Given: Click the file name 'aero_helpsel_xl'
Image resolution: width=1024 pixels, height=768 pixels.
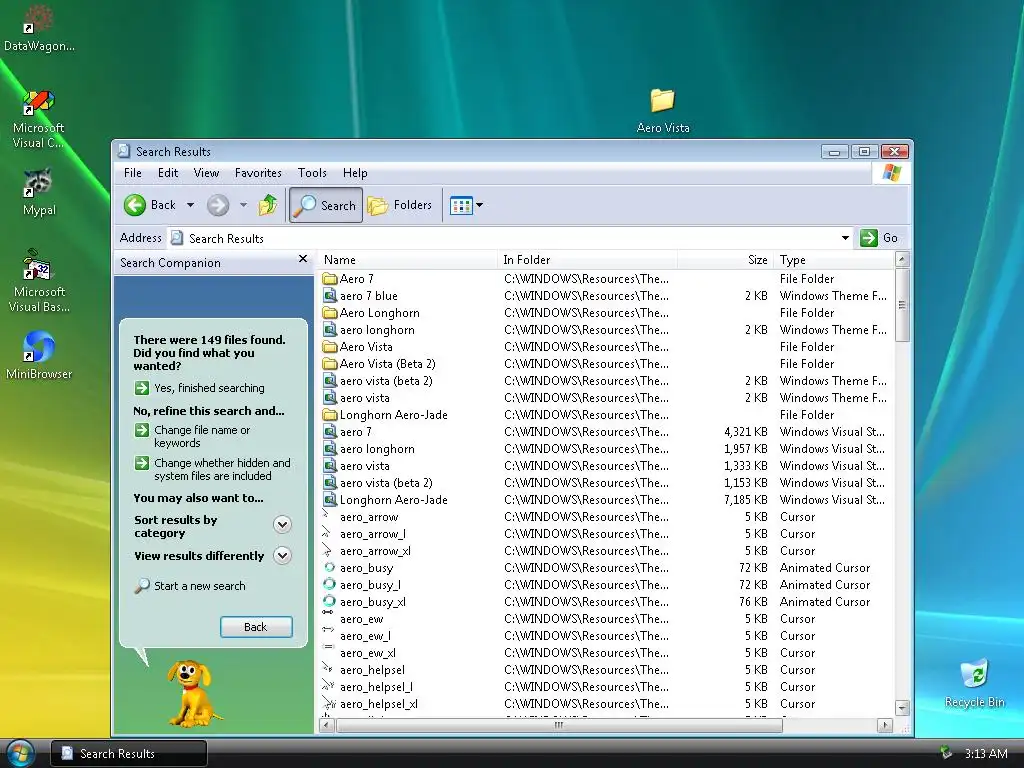Looking at the screenshot, I should pyautogui.click(x=379, y=704).
